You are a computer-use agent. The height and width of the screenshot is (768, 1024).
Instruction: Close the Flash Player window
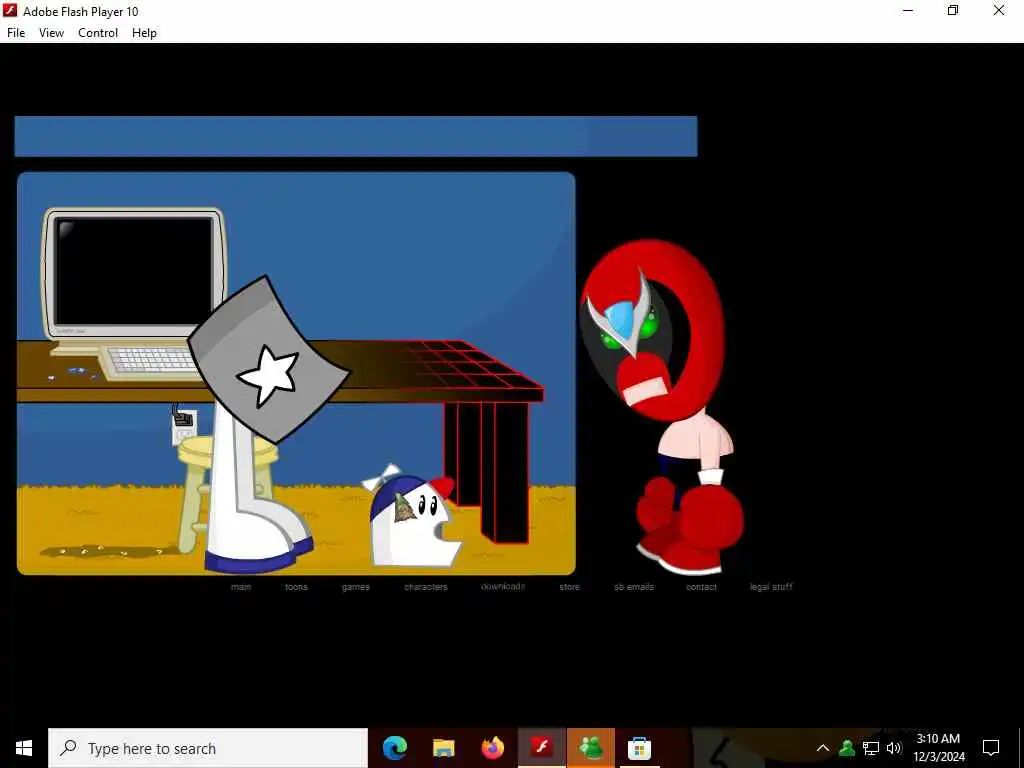coord(999,10)
